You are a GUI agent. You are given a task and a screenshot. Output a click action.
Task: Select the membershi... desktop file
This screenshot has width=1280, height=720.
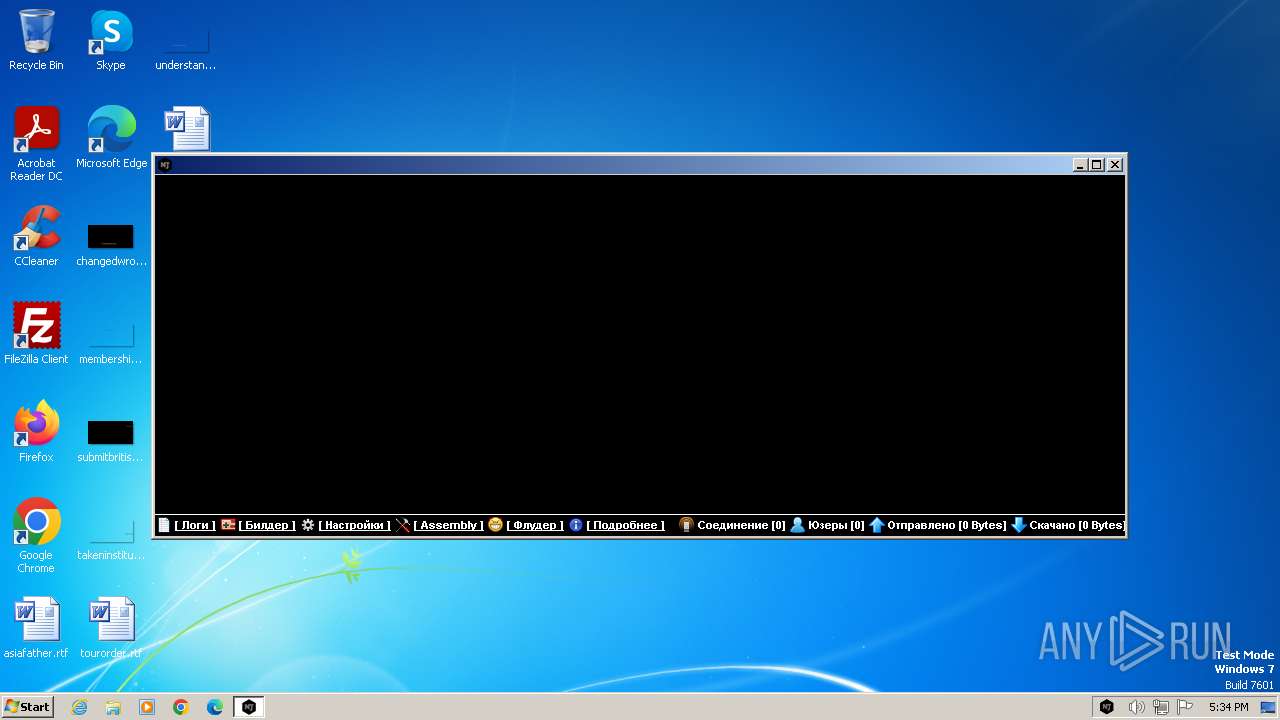coord(111,343)
